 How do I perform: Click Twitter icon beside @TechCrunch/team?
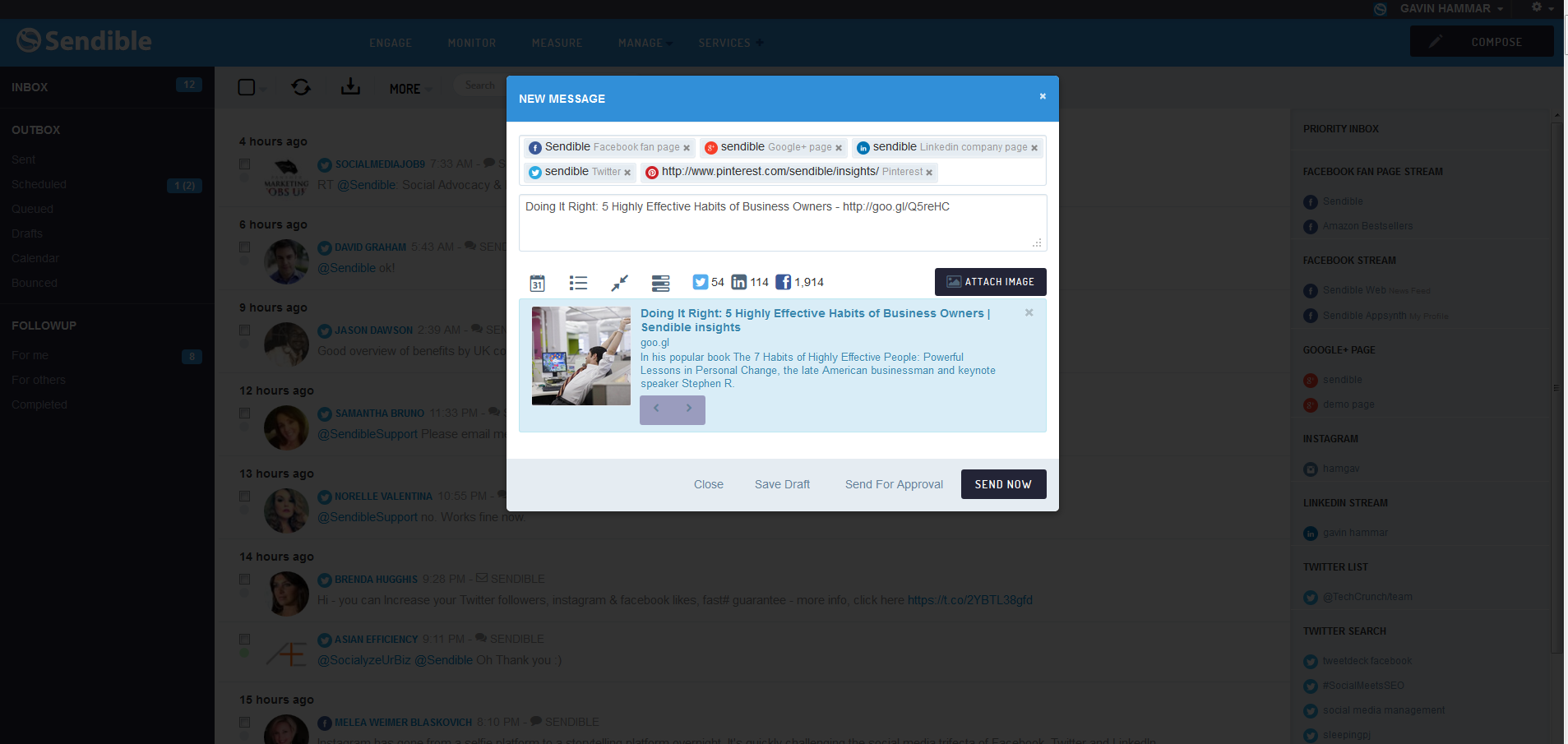point(1311,597)
